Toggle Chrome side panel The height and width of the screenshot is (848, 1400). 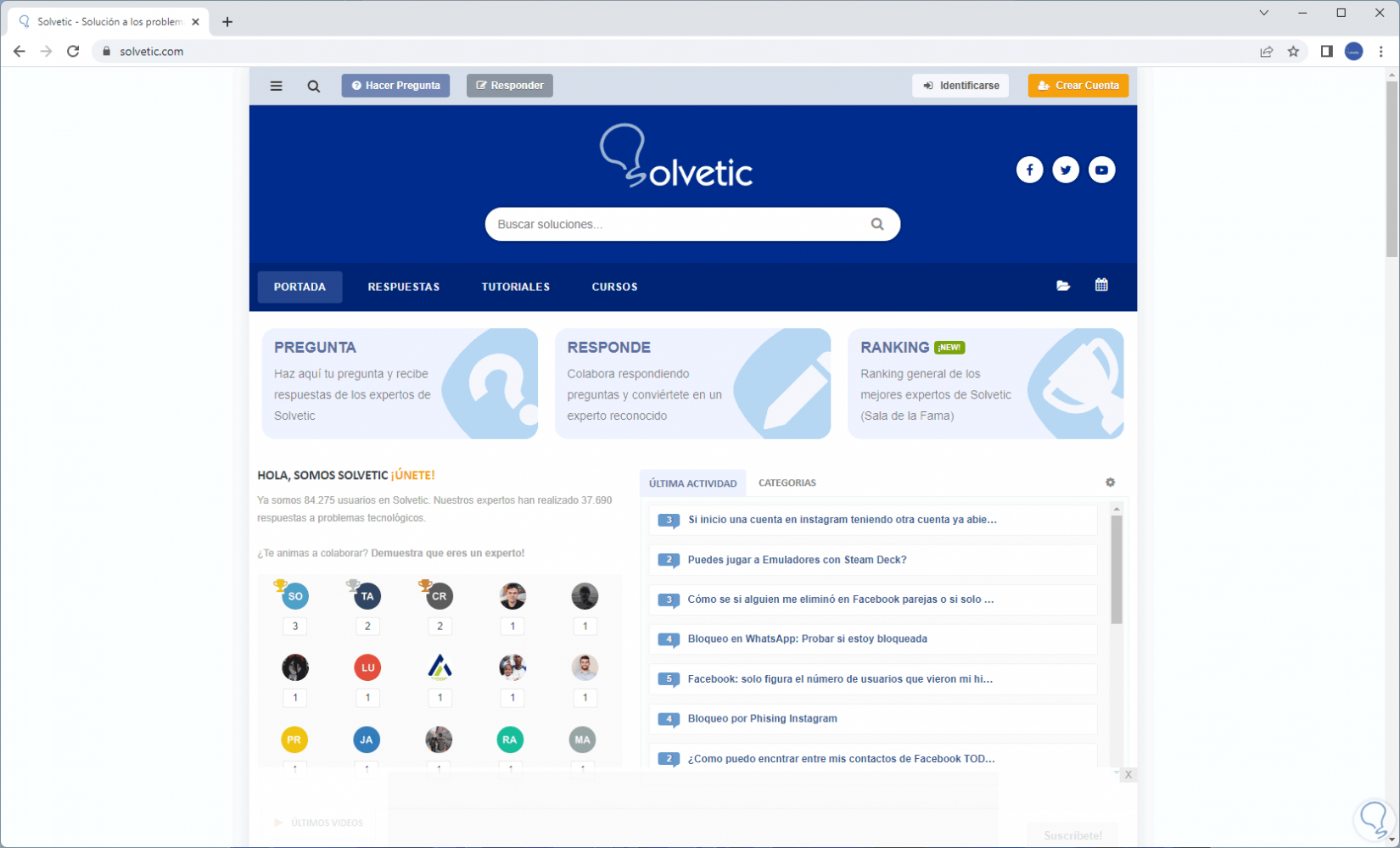coord(1327,51)
